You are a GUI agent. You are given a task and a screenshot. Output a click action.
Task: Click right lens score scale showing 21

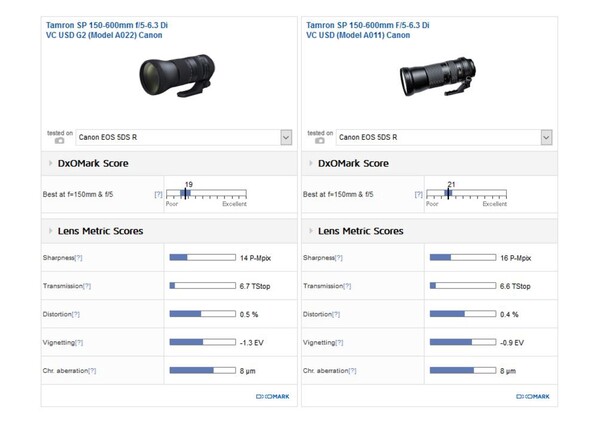tap(466, 194)
